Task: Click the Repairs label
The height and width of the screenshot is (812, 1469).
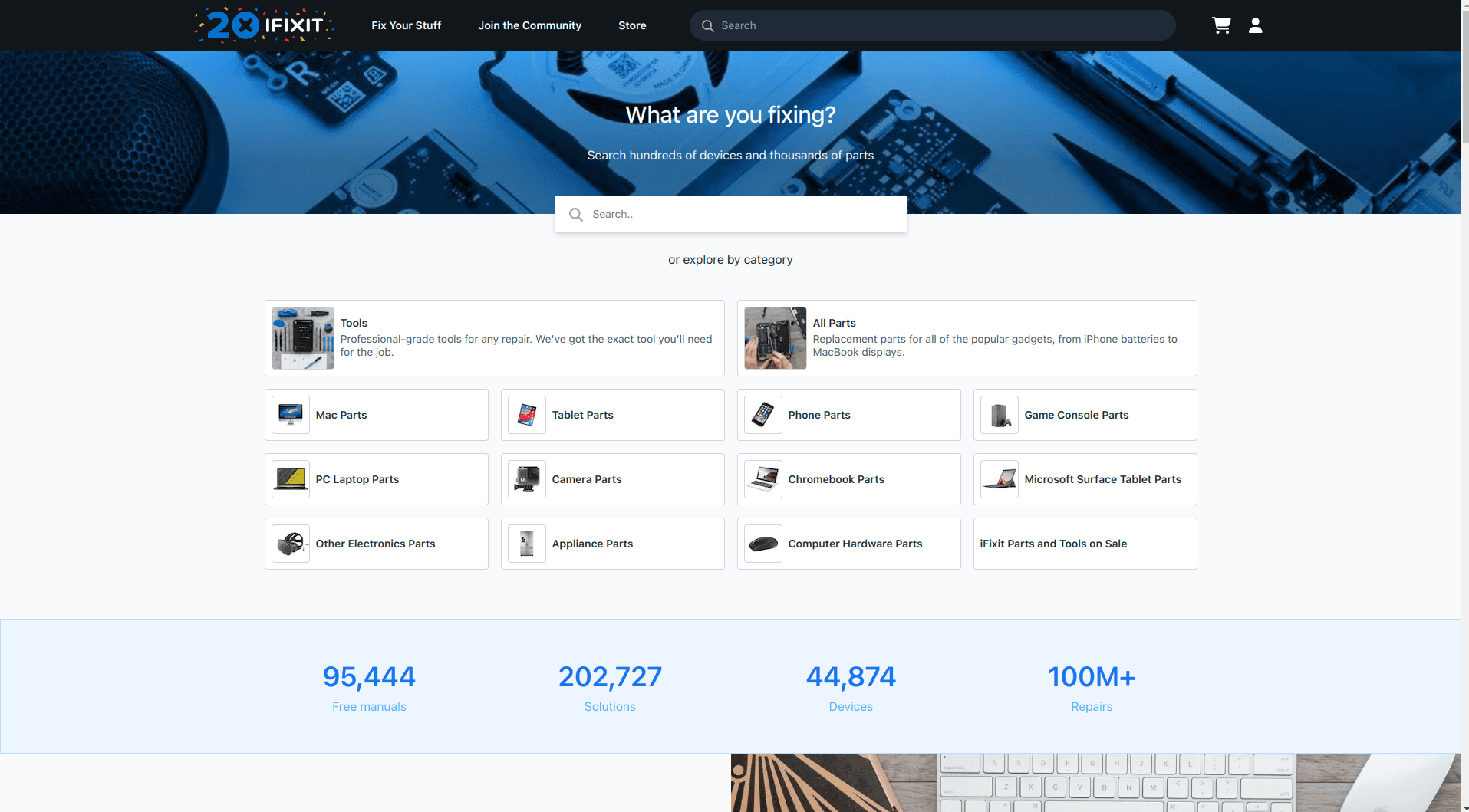Action: click(x=1092, y=707)
